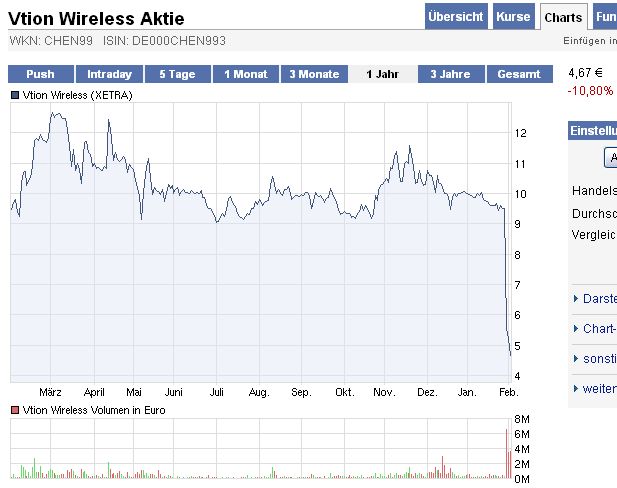Expand the Darste... settings section
This screenshot has width=617, height=488.
click(595, 299)
